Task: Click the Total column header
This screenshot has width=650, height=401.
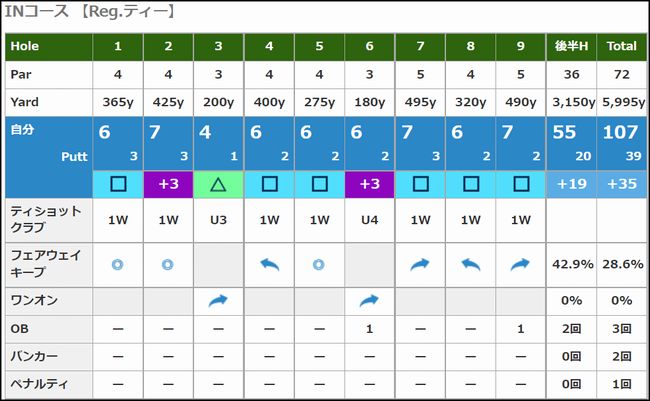Action: 621,46
